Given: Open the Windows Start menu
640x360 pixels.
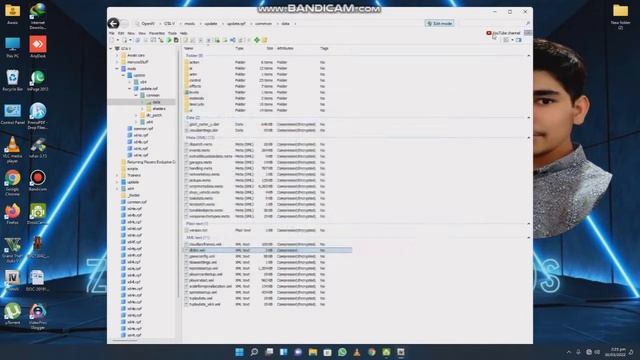Looking at the screenshot, I should point(239,352).
